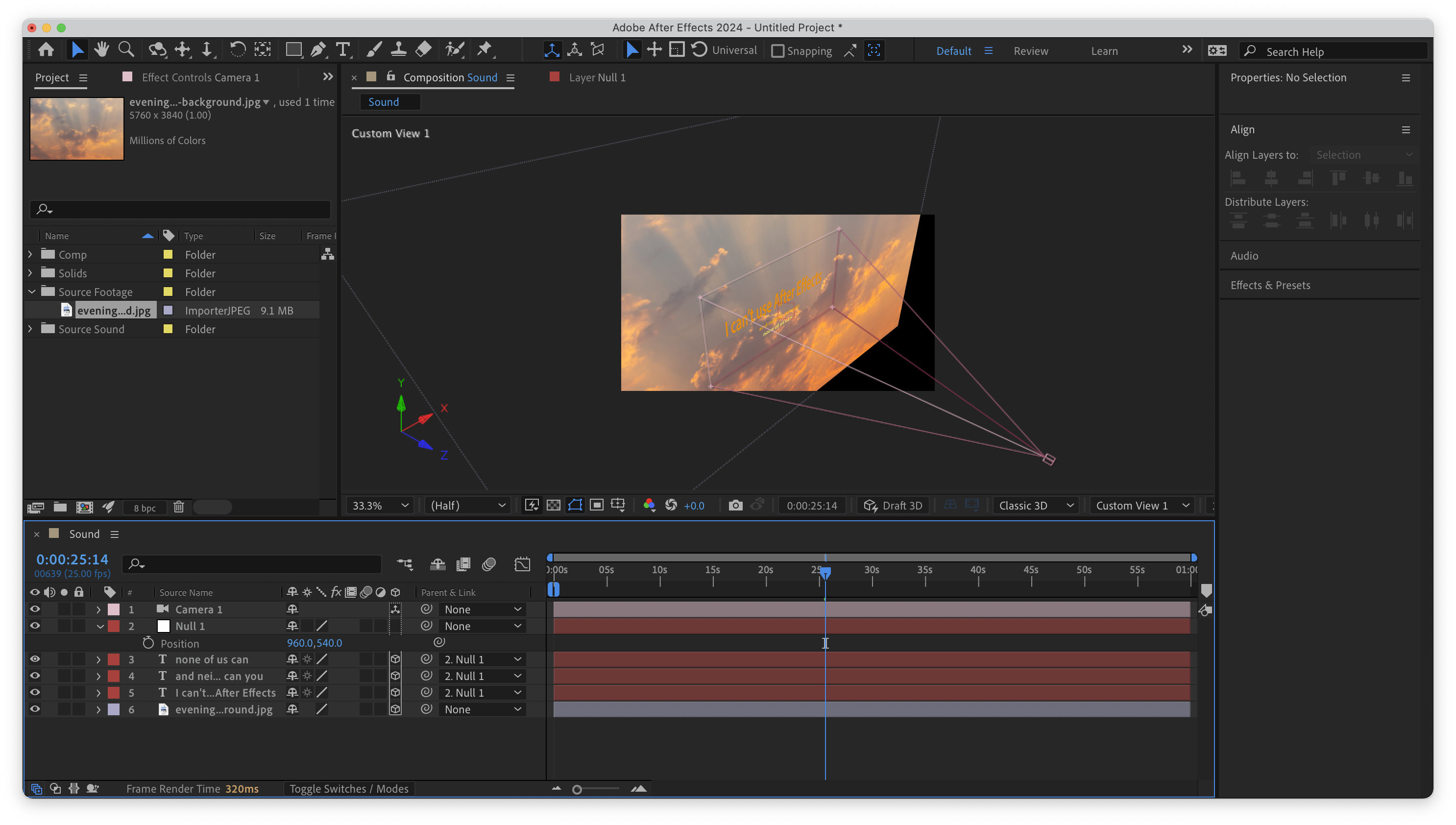The width and height of the screenshot is (1456, 825).
Task: Delete selected item with project trash icon
Action: (x=178, y=507)
